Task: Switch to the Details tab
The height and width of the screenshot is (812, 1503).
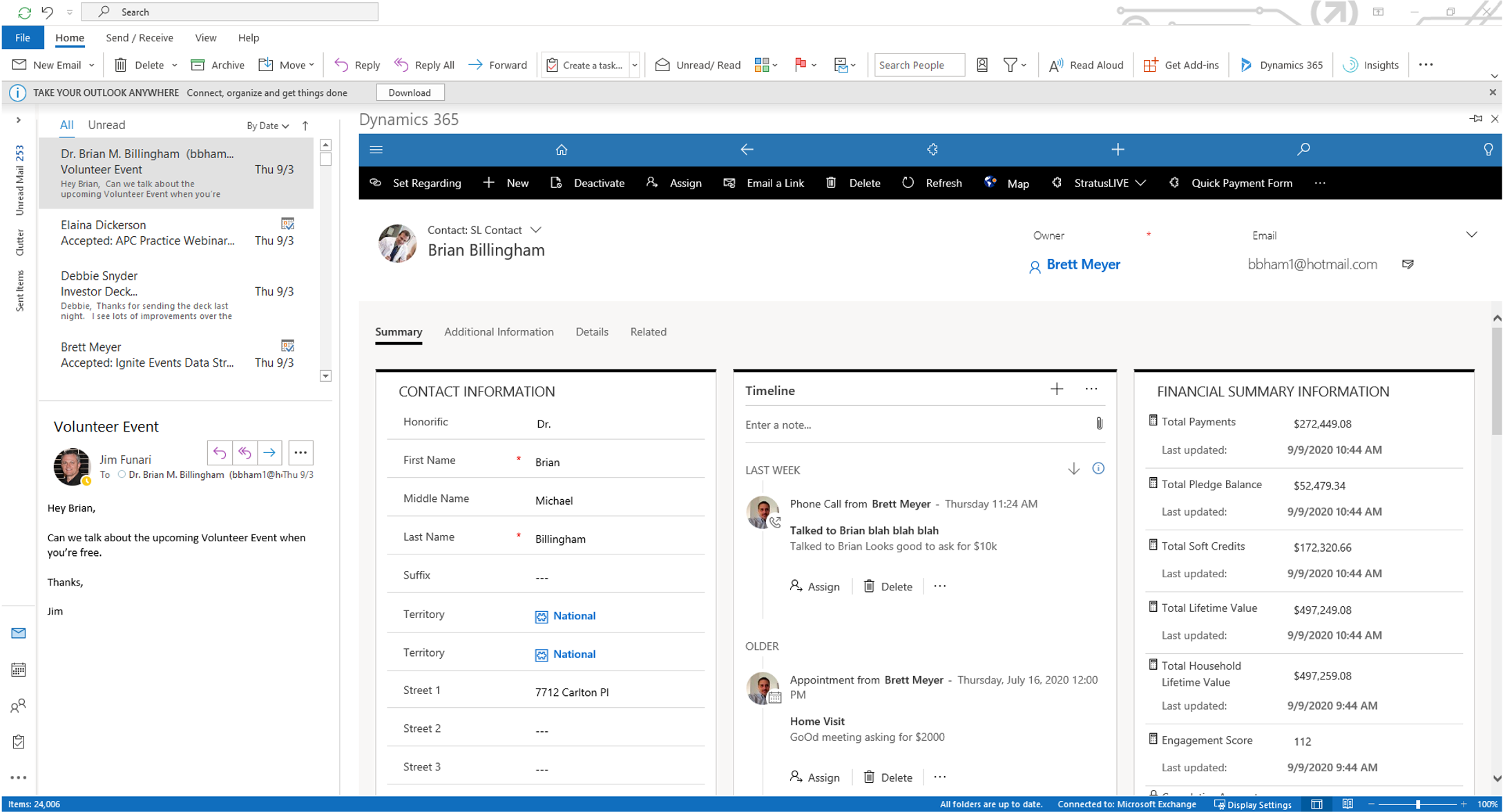Action: (x=592, y=332)
